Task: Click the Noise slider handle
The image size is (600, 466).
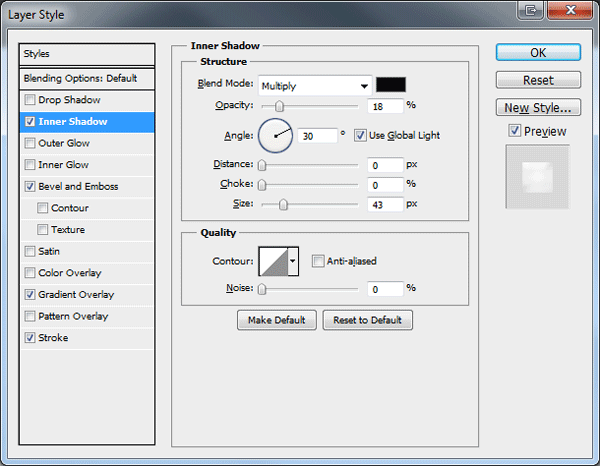Action: click(x=262, y=289)
